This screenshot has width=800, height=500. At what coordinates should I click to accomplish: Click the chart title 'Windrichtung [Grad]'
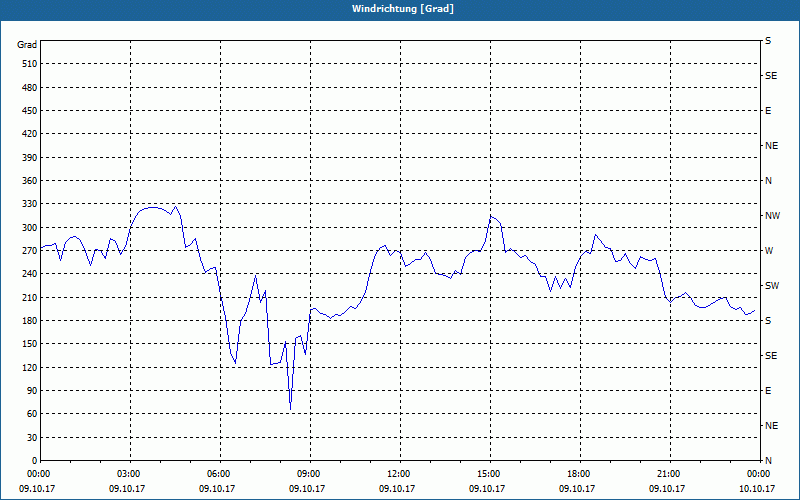pos(403,9)
